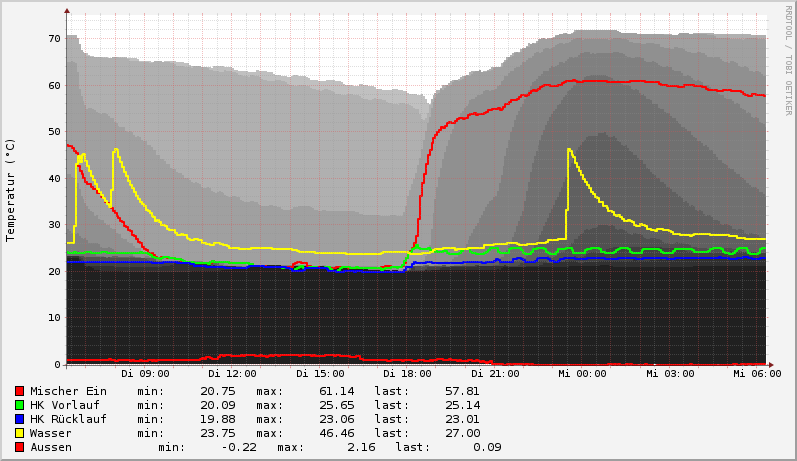The width and height of the screenshot is (797, 461).
Task: Click the red Mischer Ein legend swatch
Action: point(19,391)
